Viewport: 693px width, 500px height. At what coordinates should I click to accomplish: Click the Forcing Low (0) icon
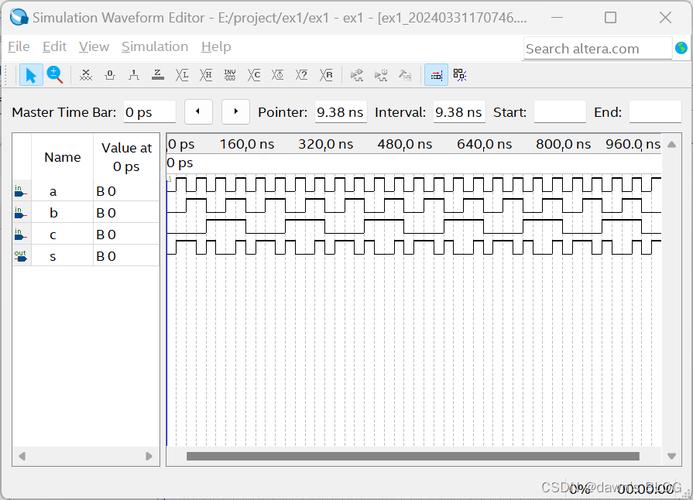[110, 75]
